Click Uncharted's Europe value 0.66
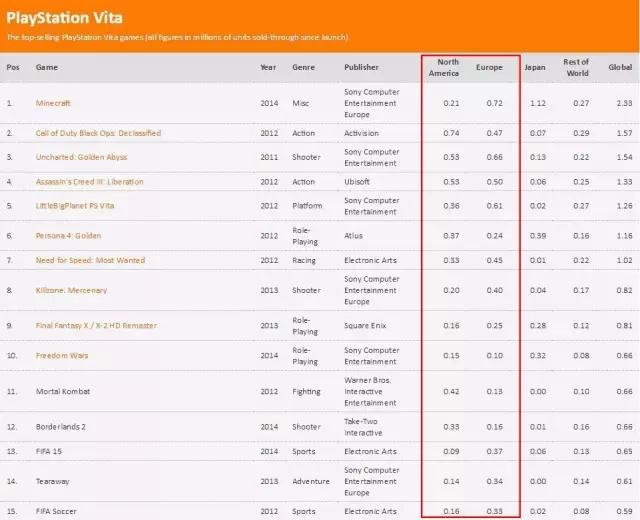Image resolution: width=640 pixels, height=520 pixels. 494,157
